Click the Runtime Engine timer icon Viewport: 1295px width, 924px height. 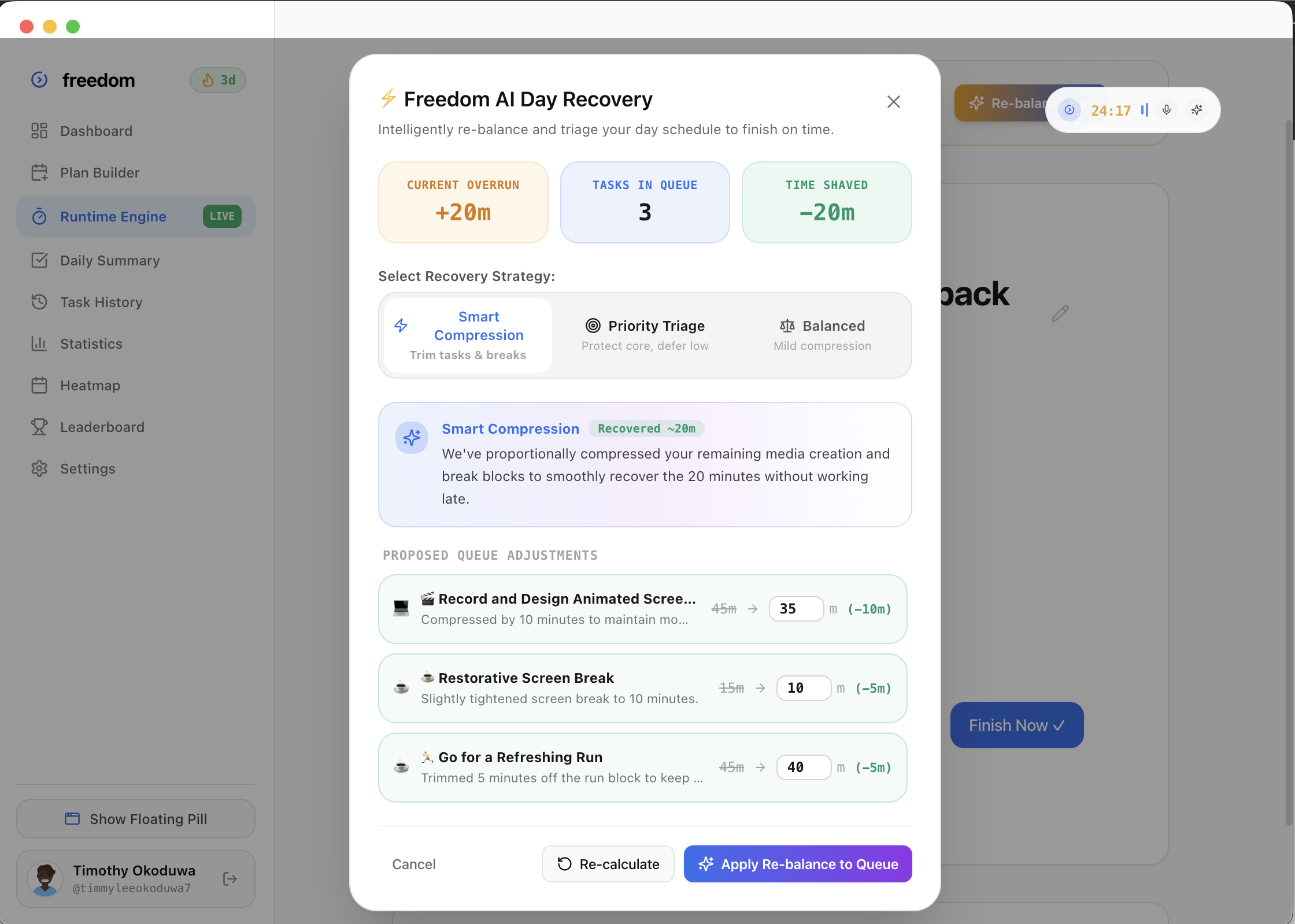click(x=39, y=216)
